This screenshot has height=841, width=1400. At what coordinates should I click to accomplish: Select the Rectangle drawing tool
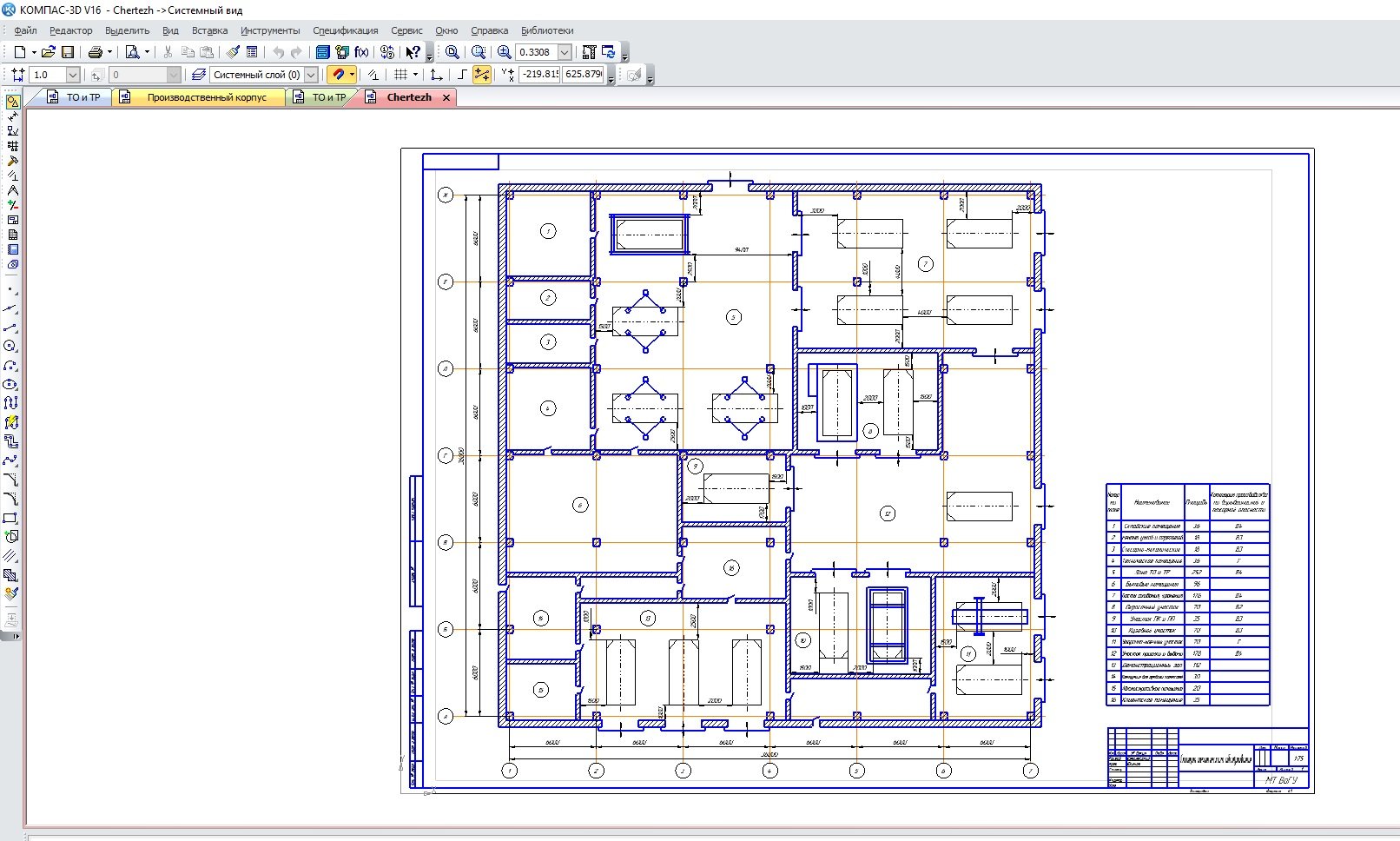tap(10, 518)
